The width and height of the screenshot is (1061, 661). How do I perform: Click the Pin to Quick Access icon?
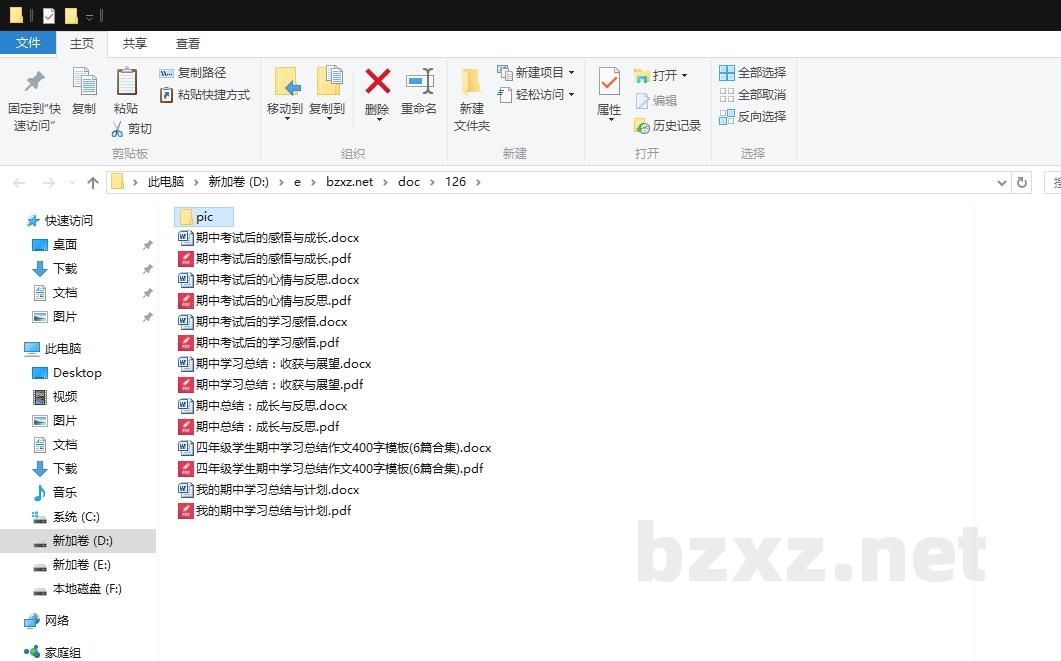pyautogui.click(x=34, y=83)
